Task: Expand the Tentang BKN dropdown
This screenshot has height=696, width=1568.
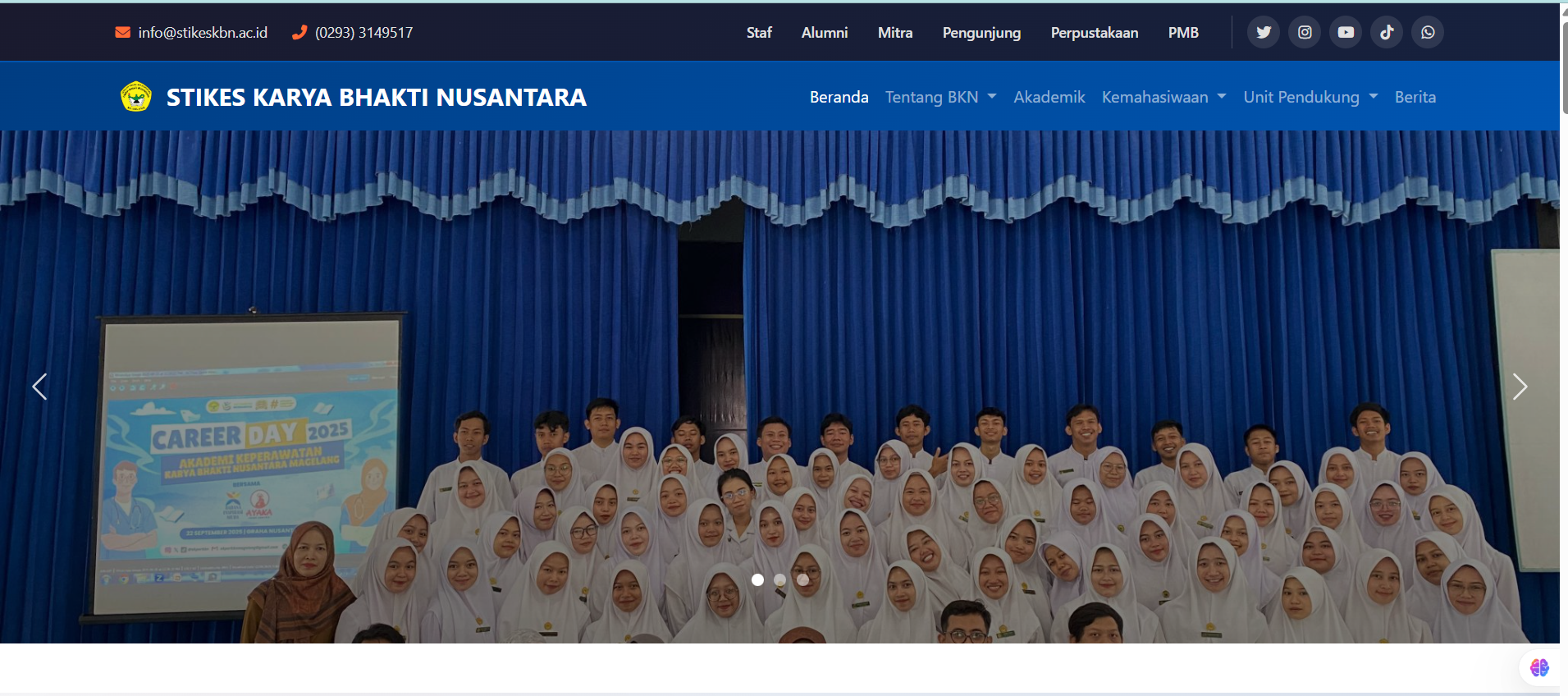Action: pyautogui.click(x=940, y=97)
